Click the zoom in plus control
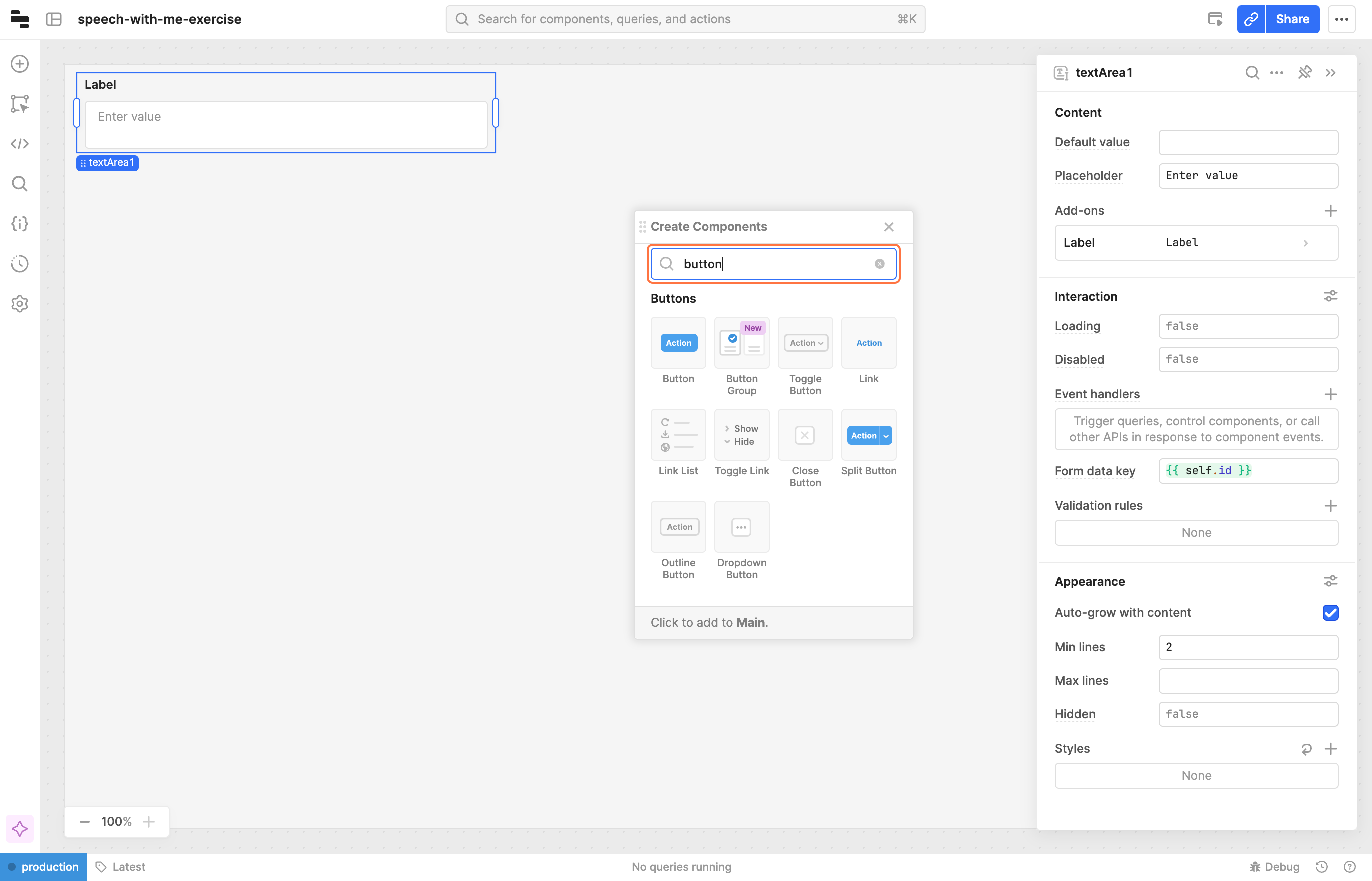 click(149, 822)
